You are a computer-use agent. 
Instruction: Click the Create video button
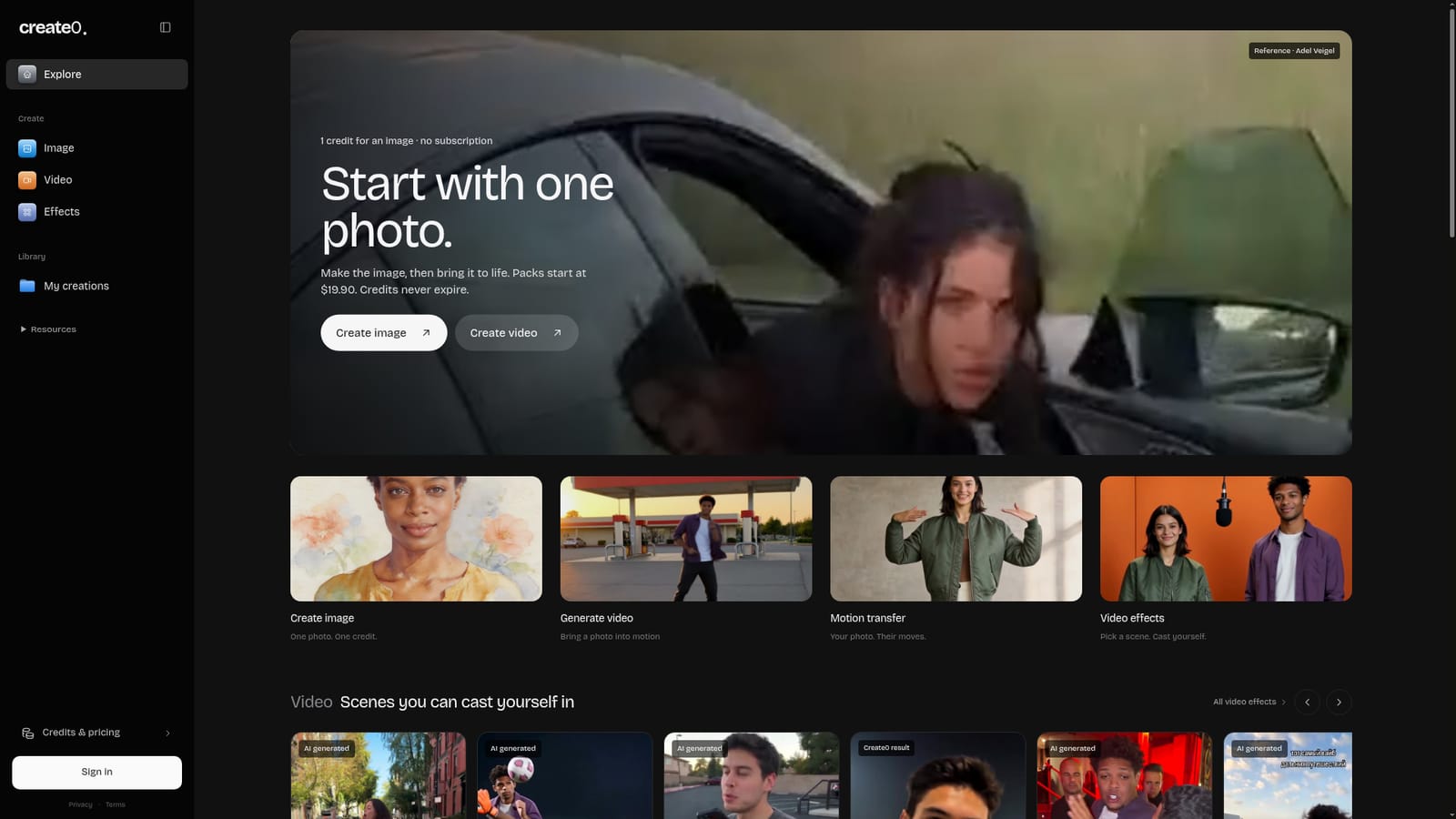click(x=517, y=333)
